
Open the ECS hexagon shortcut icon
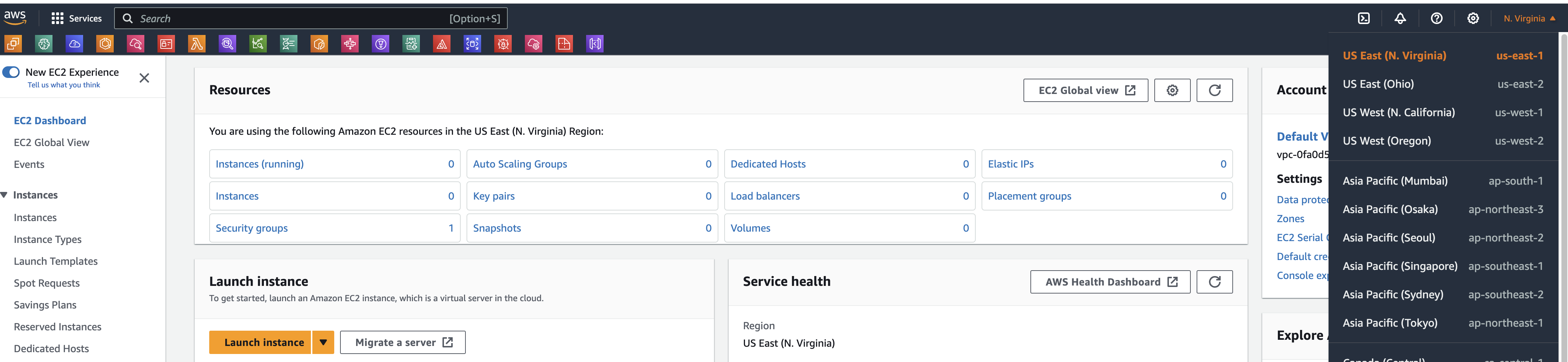pos(105,44)
